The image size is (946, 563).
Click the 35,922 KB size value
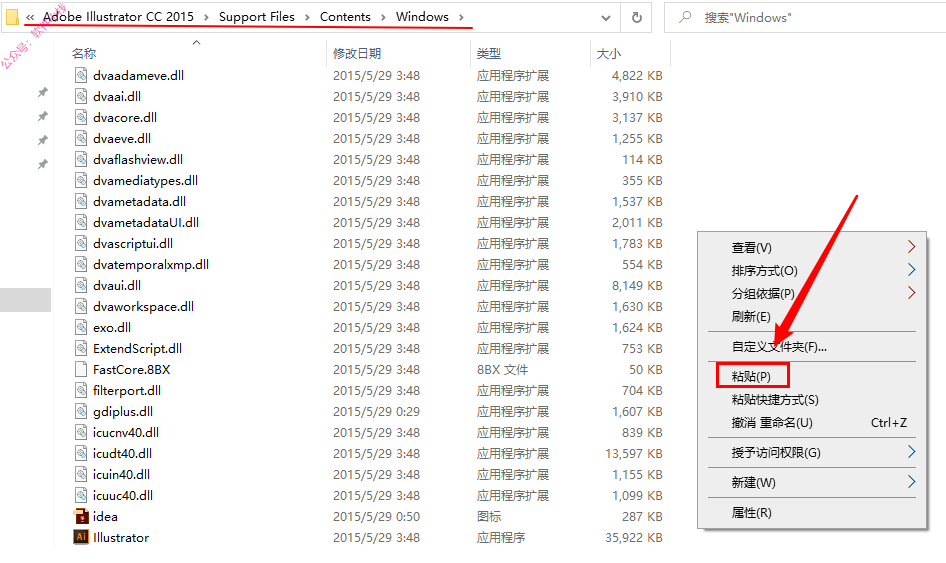coord(633,538)
